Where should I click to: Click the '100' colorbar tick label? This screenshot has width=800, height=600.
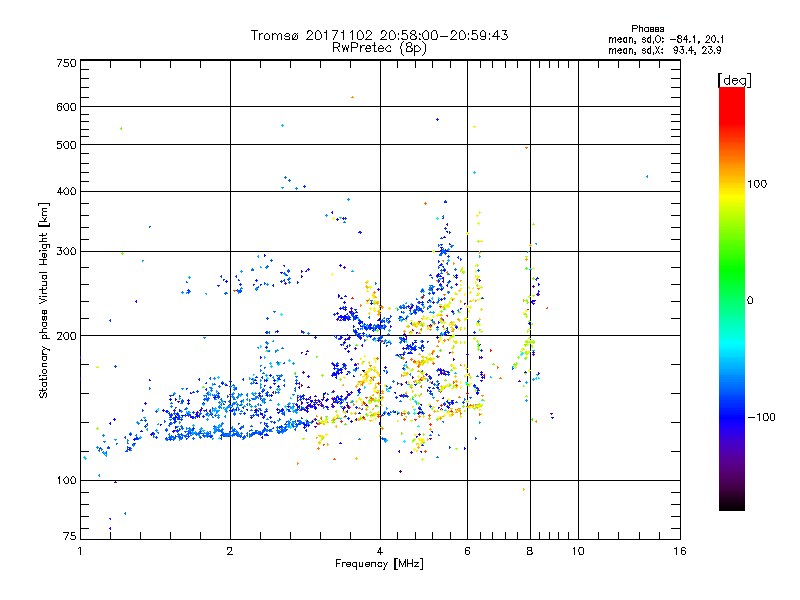tap(757, 184)
